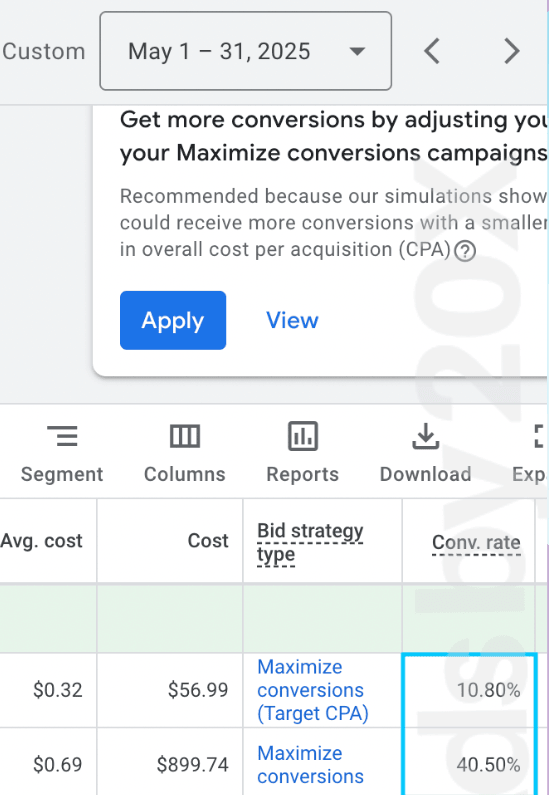
Task: Click the CPA help question mark icon
Action: point(464,250)
